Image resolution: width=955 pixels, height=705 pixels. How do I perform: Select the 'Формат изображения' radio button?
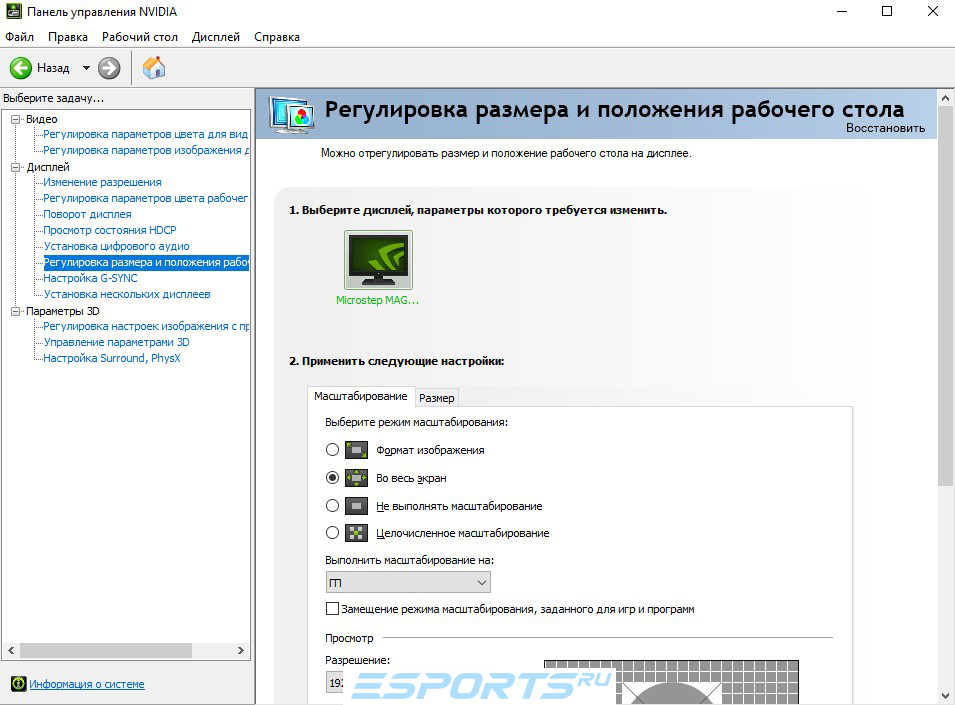click(333, 450)
